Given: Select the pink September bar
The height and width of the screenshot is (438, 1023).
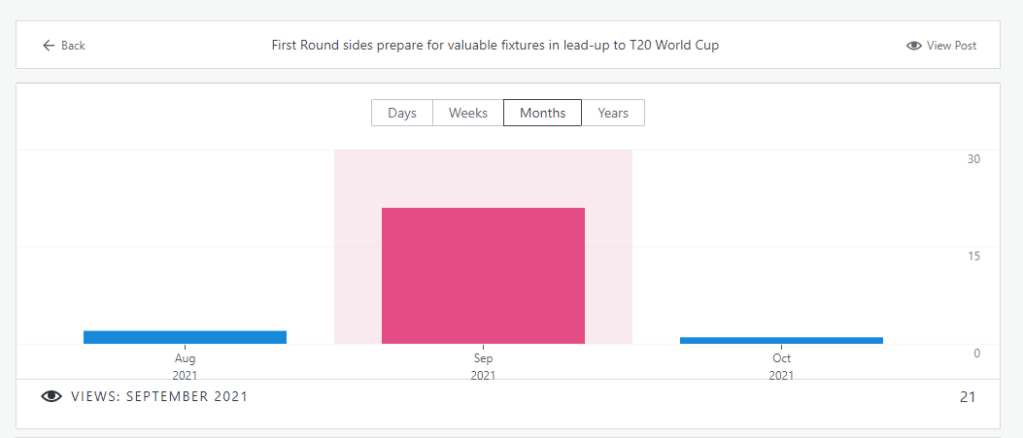Looking at the screenshot, I should tap(483, 275).
